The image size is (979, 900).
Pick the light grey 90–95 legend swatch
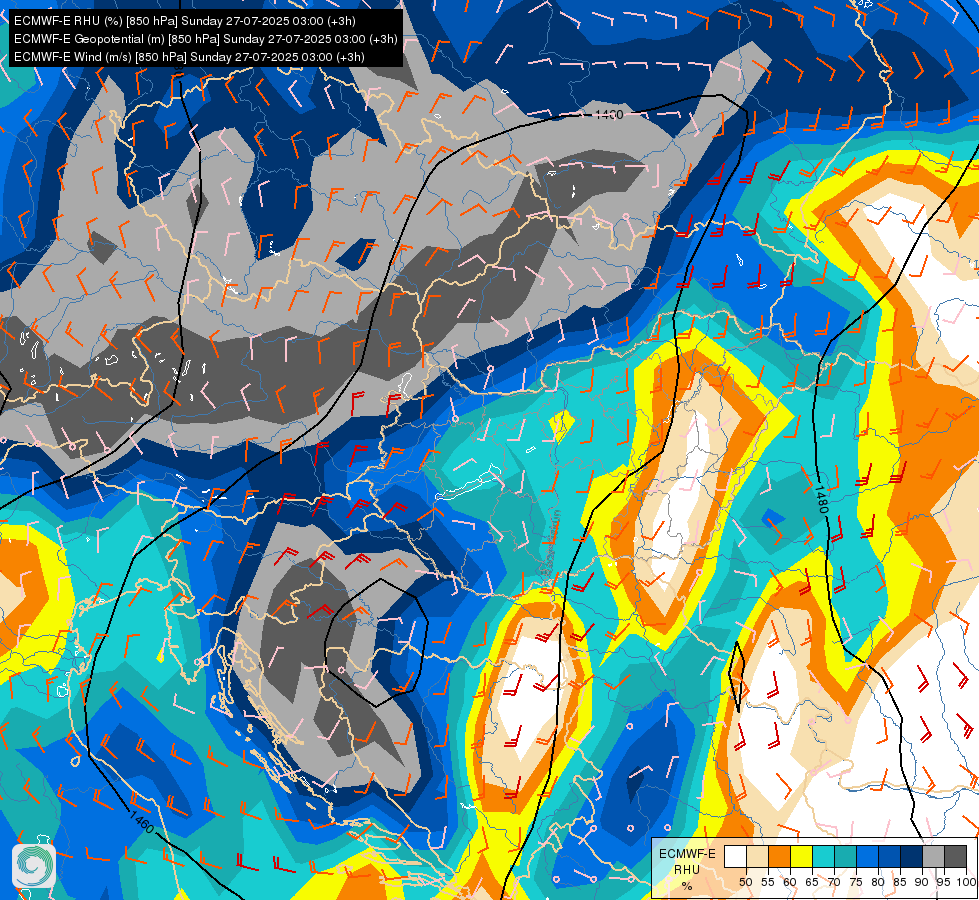tap(933, 856)
